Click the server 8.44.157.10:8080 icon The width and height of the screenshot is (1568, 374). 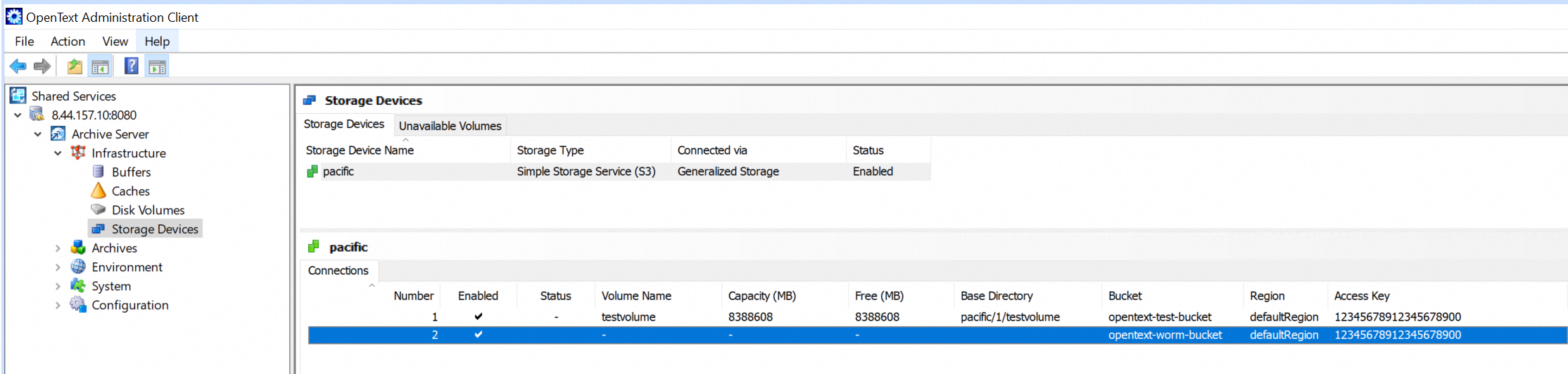(x=37, y=115)
